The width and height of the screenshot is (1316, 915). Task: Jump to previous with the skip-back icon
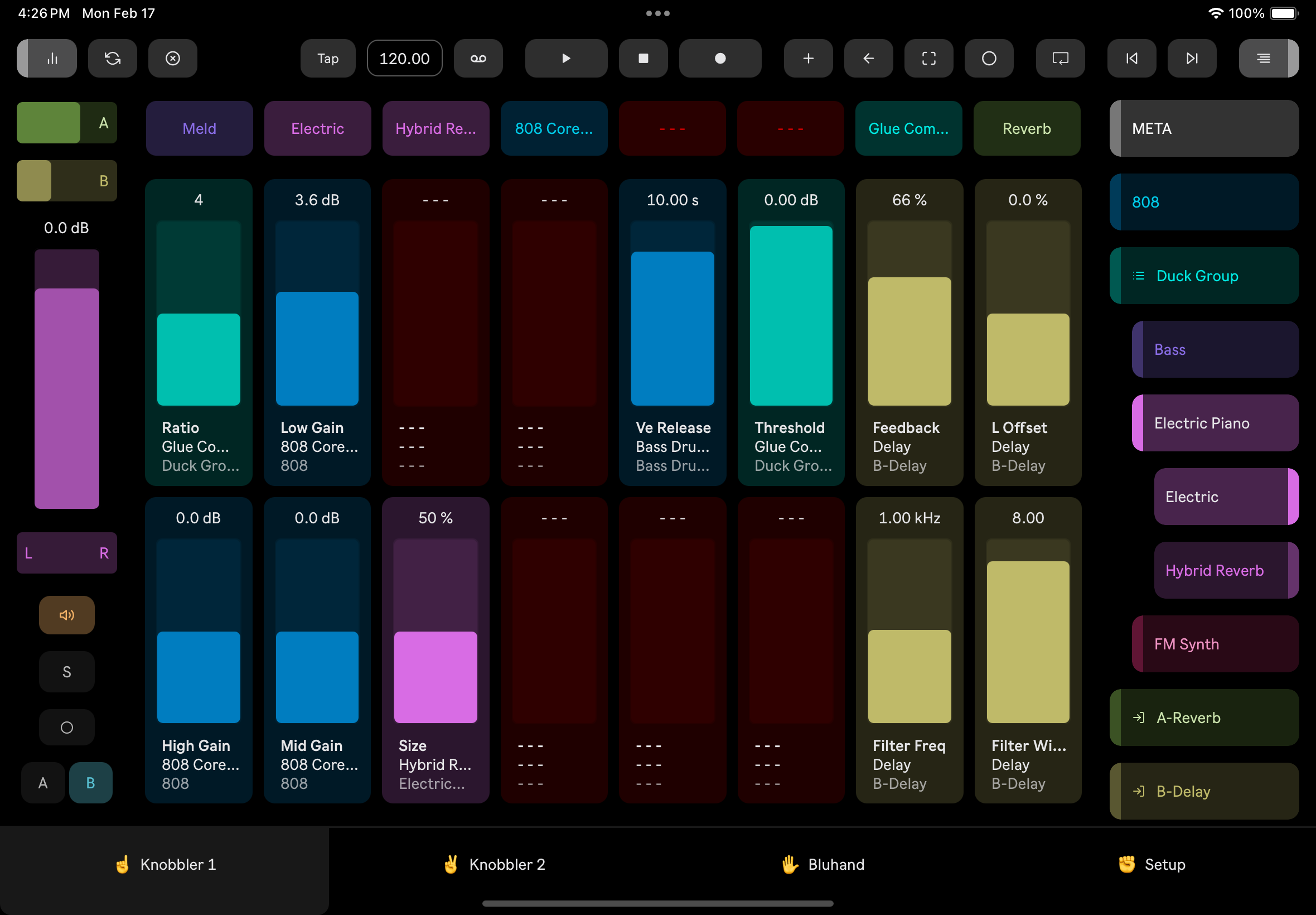click(1131, 59)
